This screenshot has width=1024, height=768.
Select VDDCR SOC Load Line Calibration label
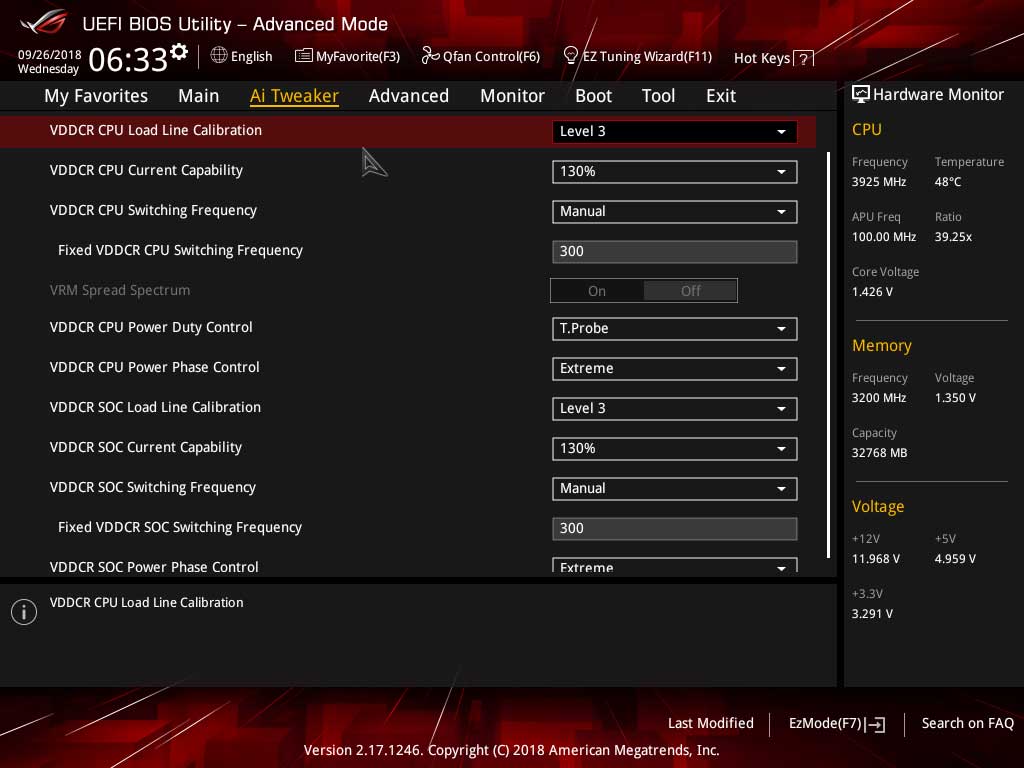tap(155, 408)
